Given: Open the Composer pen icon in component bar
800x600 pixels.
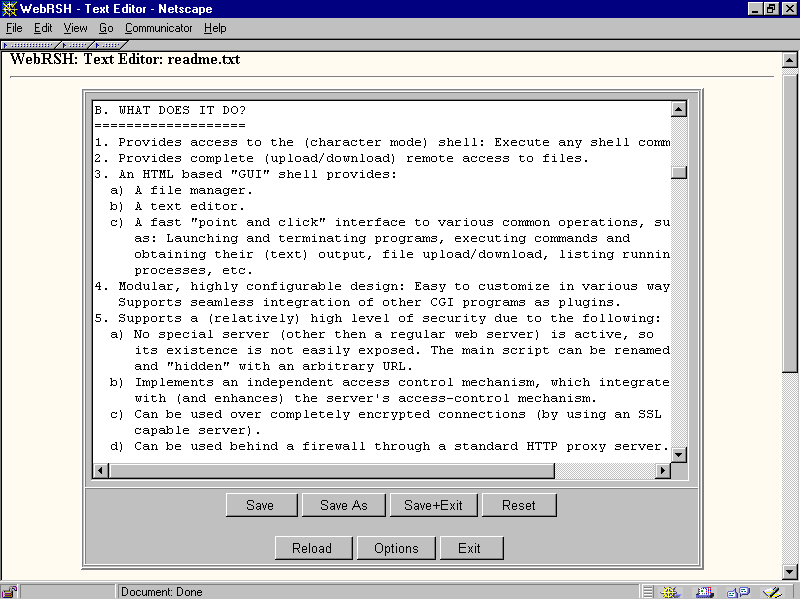Looking at the screenshot, I should point(772,592).
